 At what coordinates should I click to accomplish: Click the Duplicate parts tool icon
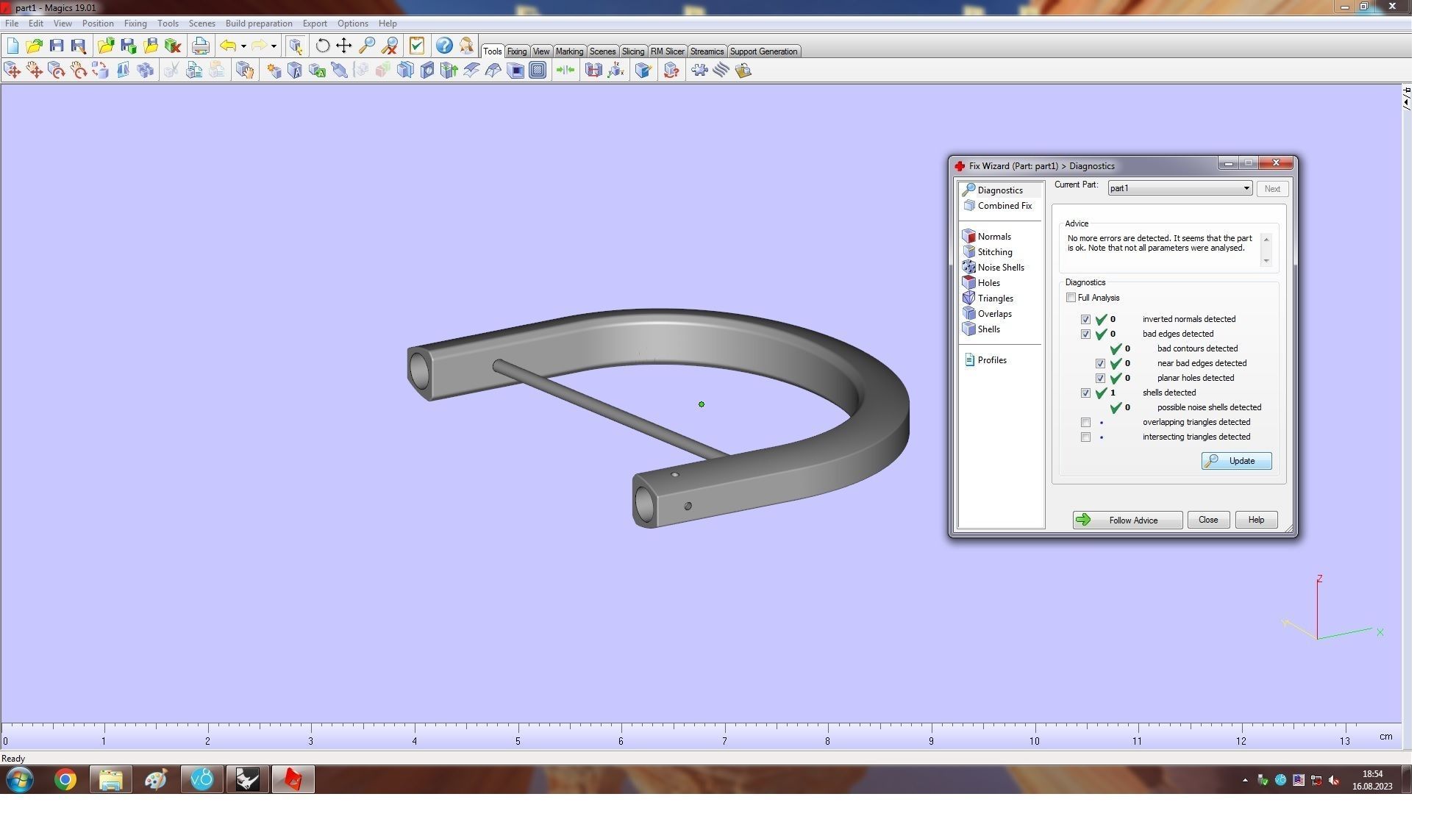click(x=146, y=71)
